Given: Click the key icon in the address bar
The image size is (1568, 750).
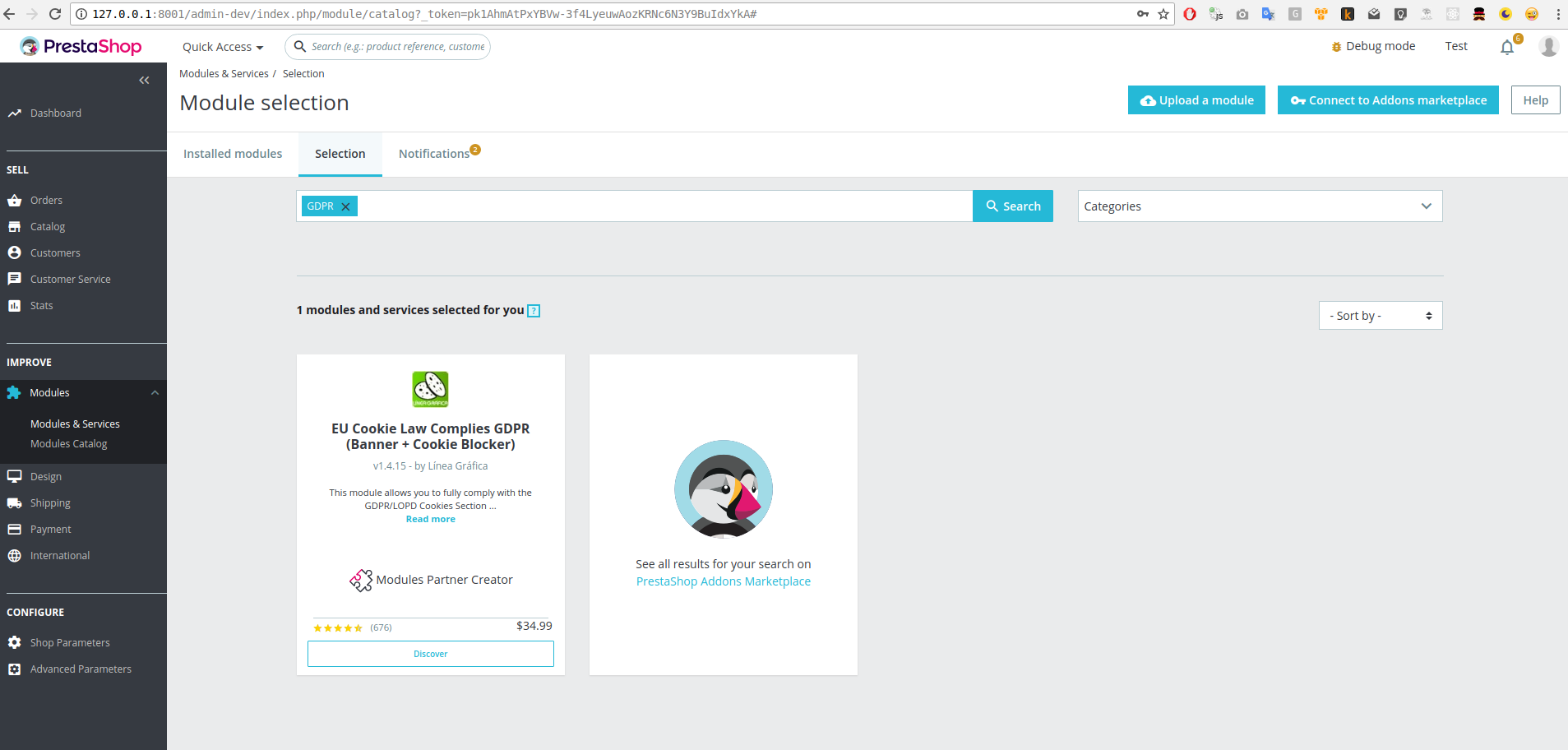Looking at the screenshot, I should 1143,14.
